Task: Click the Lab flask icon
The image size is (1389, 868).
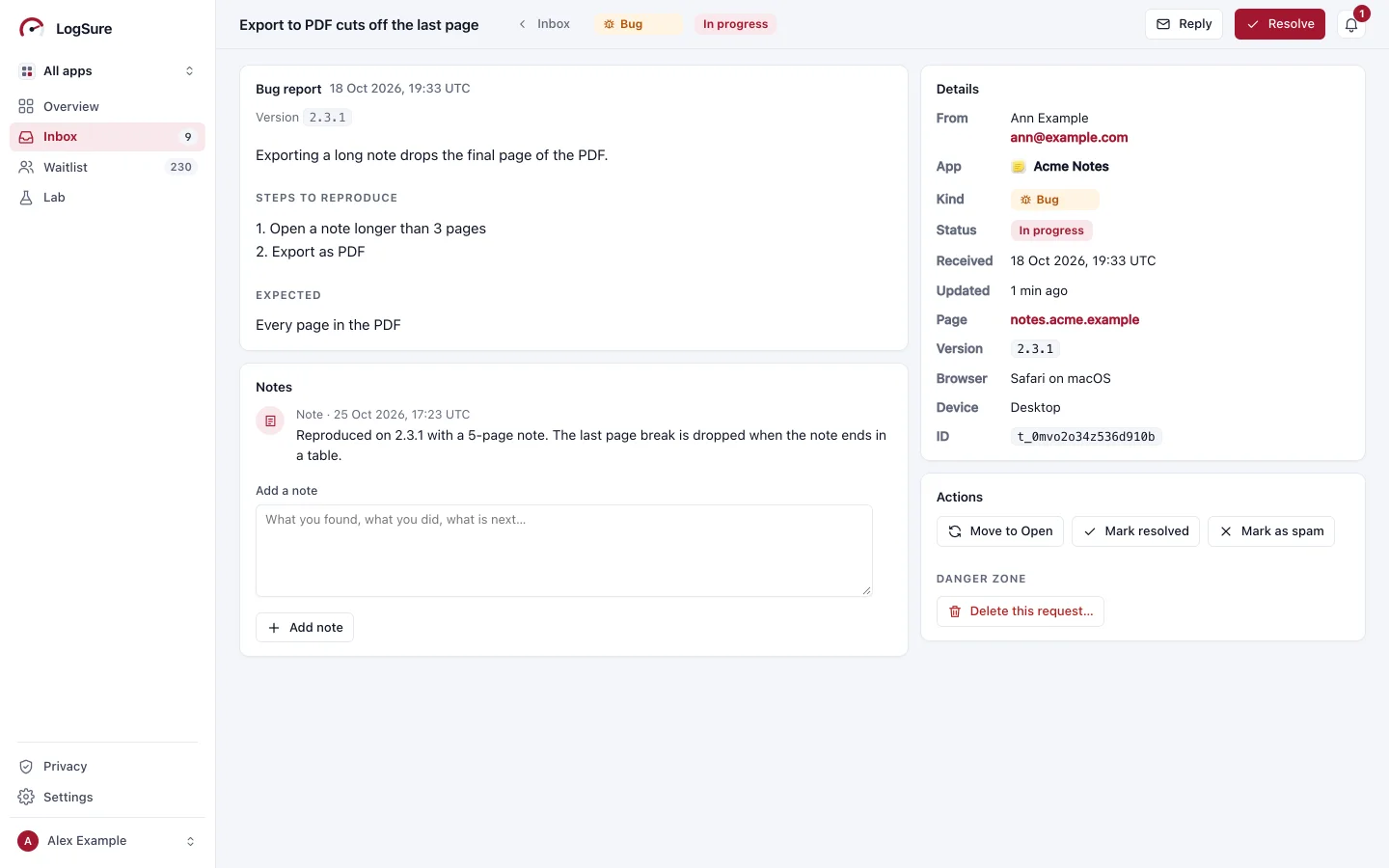Action: tap(26, 198)
